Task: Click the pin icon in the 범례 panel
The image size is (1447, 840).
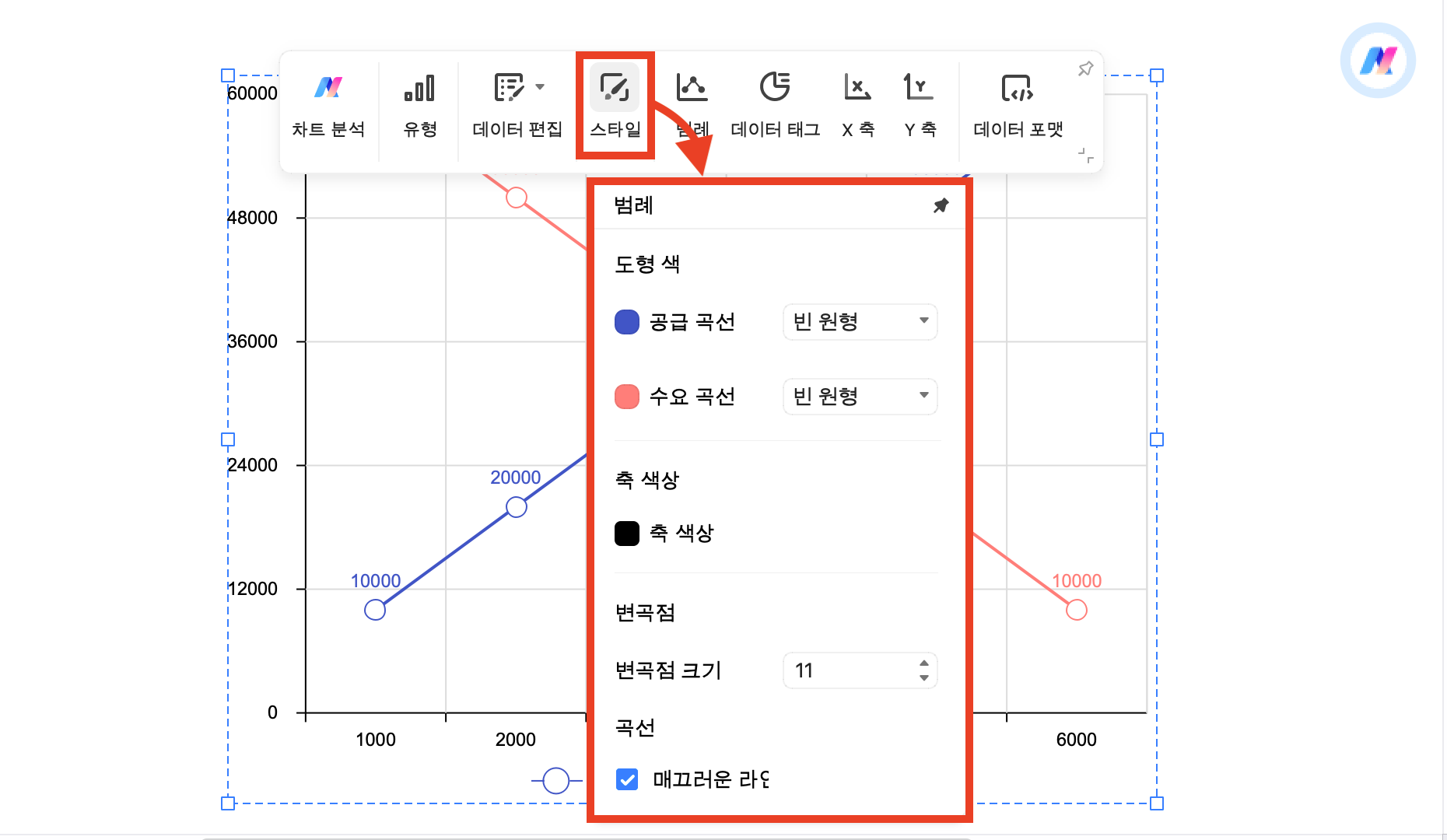Action: pos(941,205)
